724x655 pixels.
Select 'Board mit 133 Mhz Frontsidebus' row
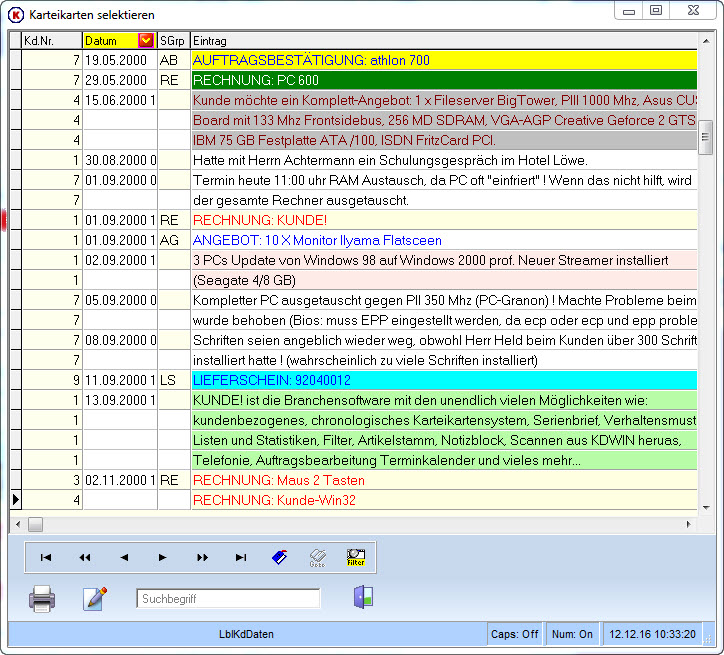pos(444,120)
